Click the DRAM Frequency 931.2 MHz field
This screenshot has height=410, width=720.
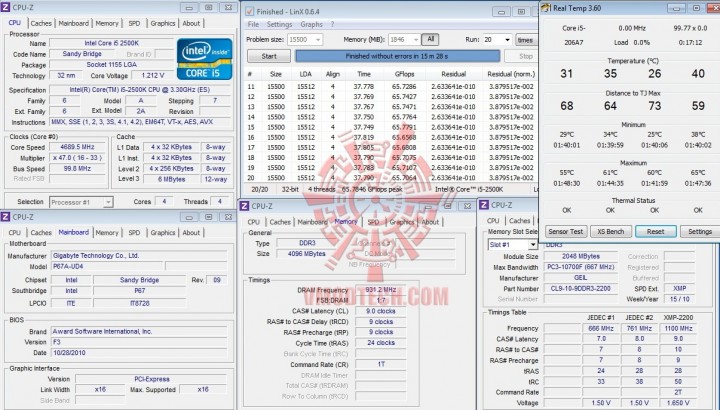click(x=381, y=290)
